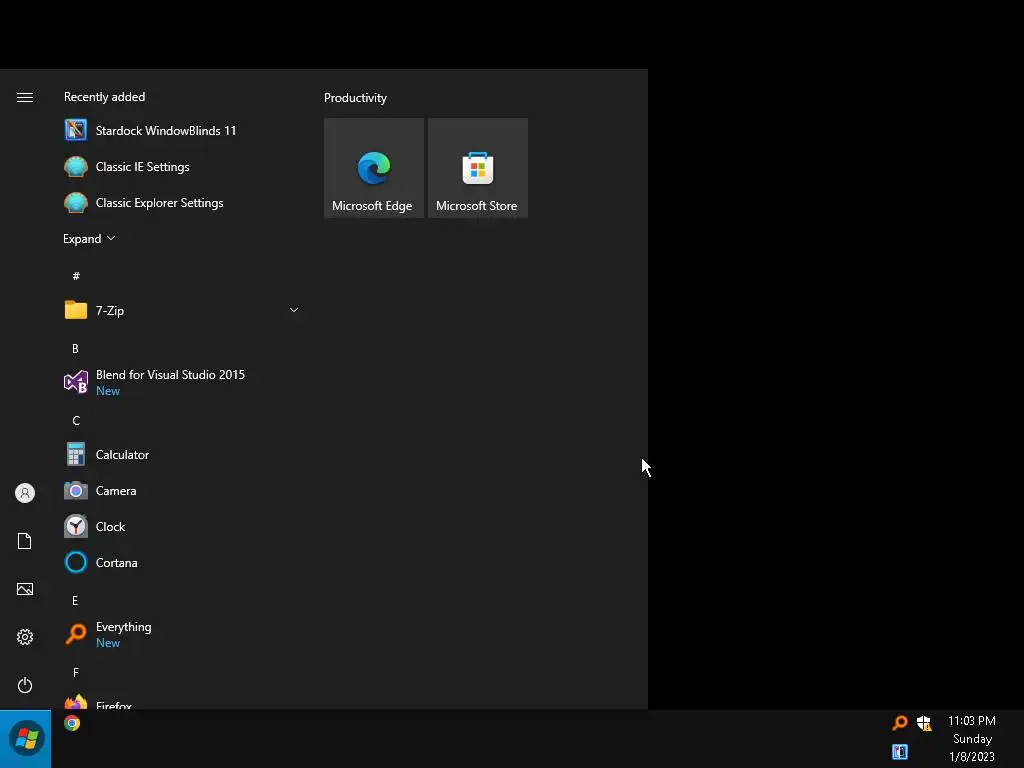The height and width of the screenshot is (768, 1024).
Task: Open Google Chrome from the taskbar
Action: pos(72,723)
